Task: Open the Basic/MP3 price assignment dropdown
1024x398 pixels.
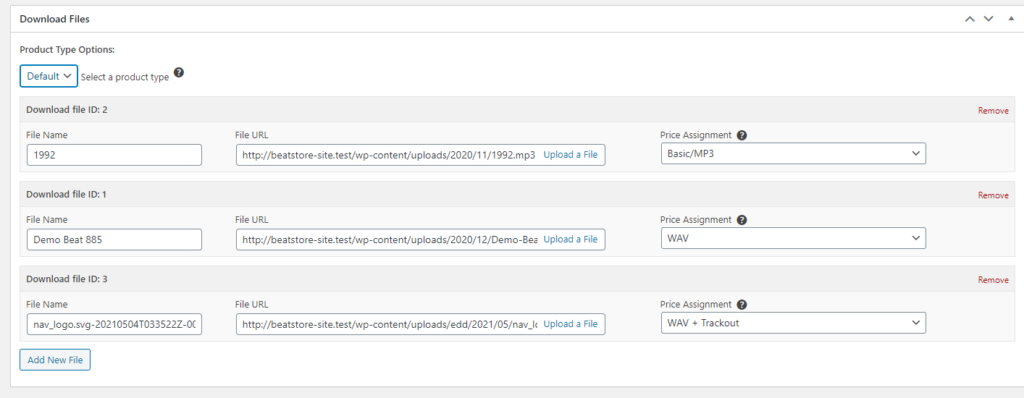Action: (793, 154)
